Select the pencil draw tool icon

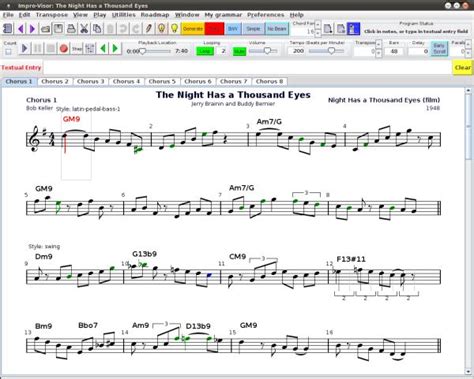149,29
